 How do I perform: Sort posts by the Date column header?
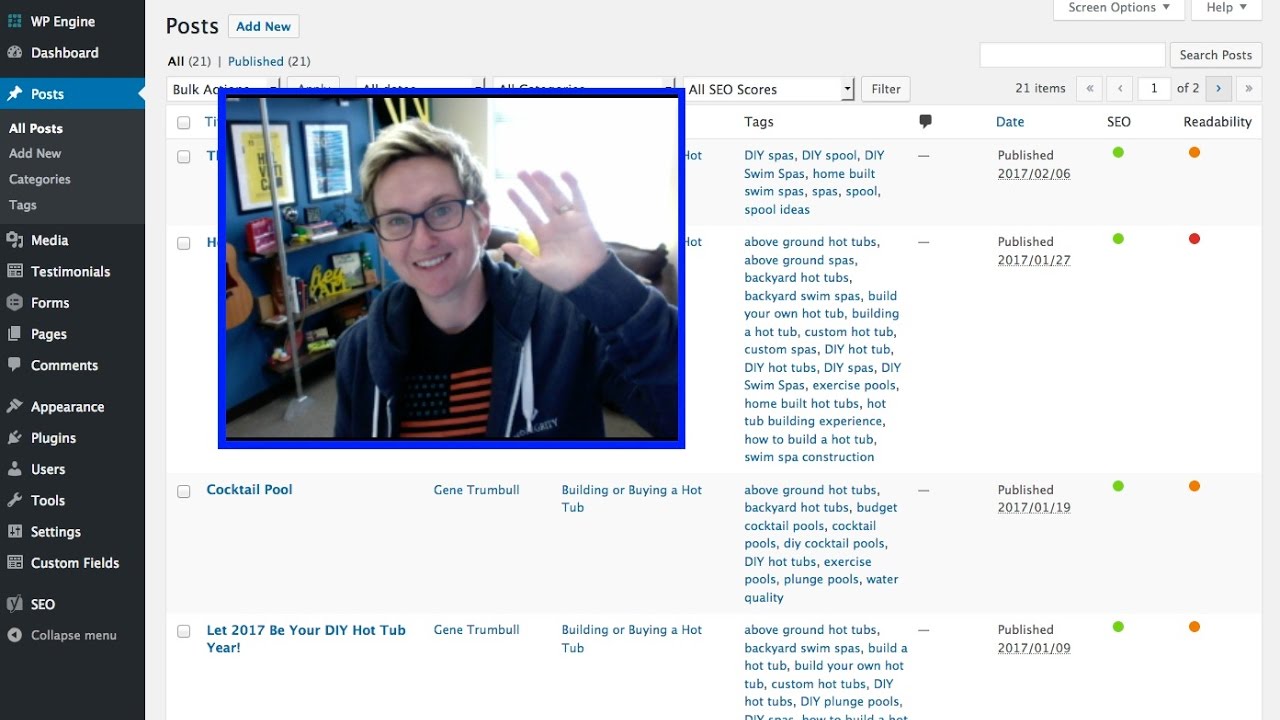coord(1010,122)
